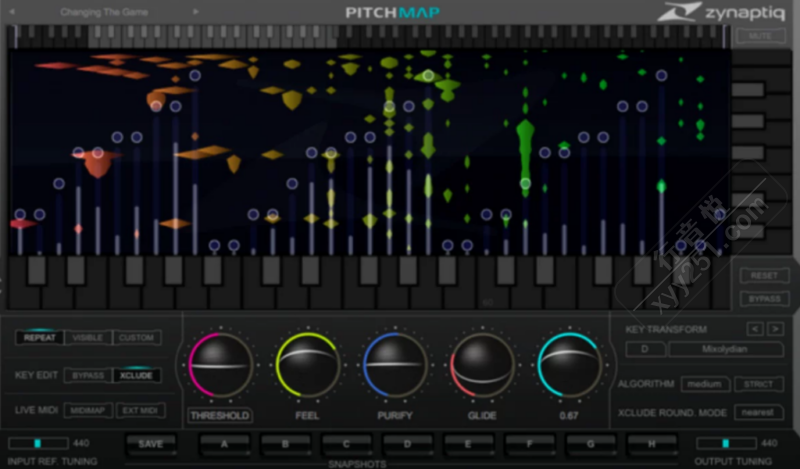Click the PITCHMAP title logo
Viewport: 800px width, 469px height.
click(x=392, y=12)
